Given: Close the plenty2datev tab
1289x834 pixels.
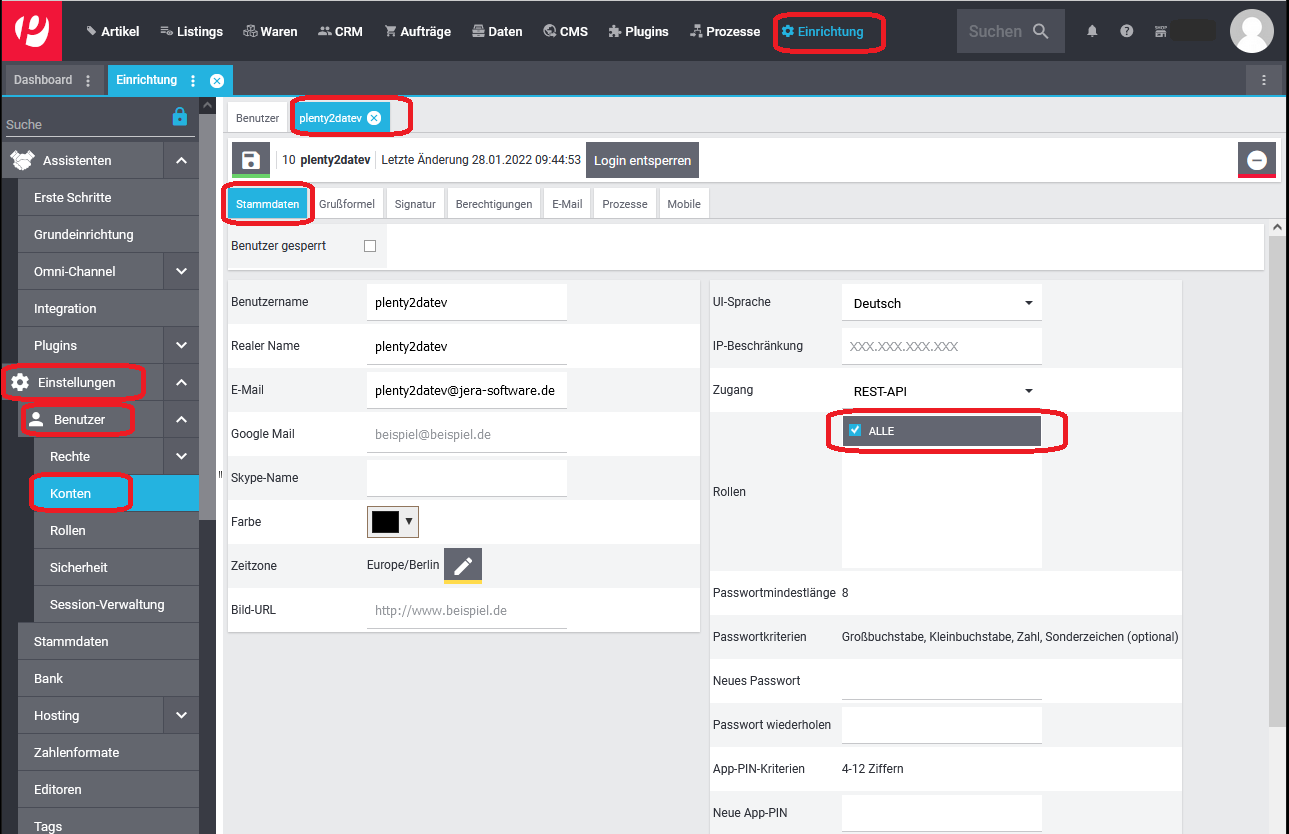Looking at the screenshot, I should pos(374,118).
